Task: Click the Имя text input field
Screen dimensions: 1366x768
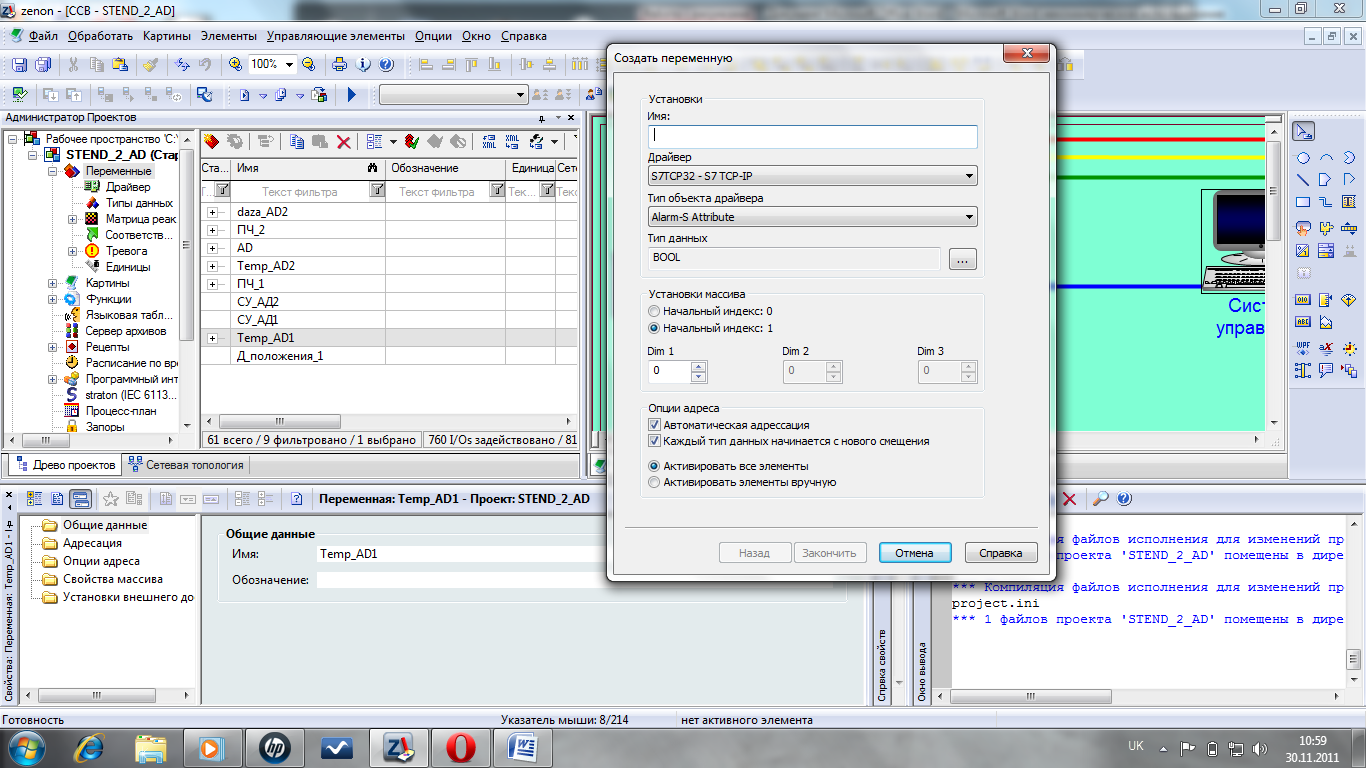Action: 812,136
